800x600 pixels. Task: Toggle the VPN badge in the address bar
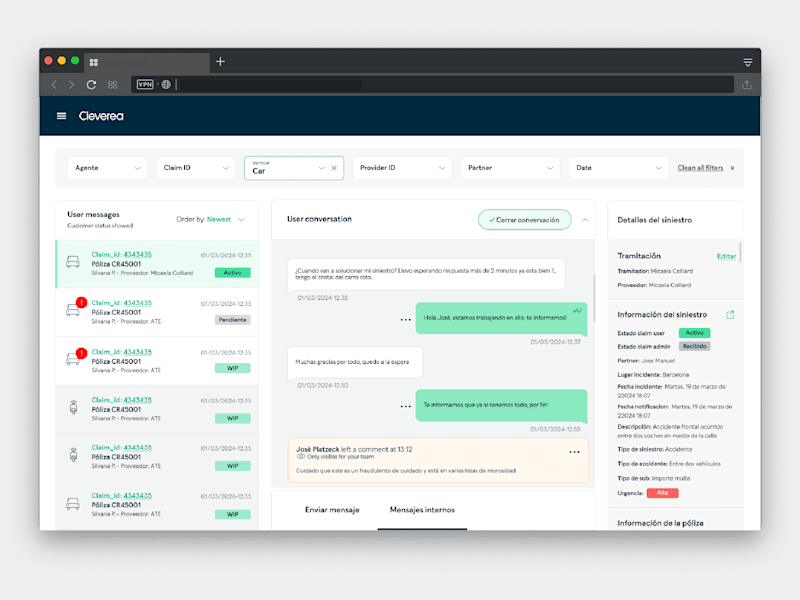[145, 84]
